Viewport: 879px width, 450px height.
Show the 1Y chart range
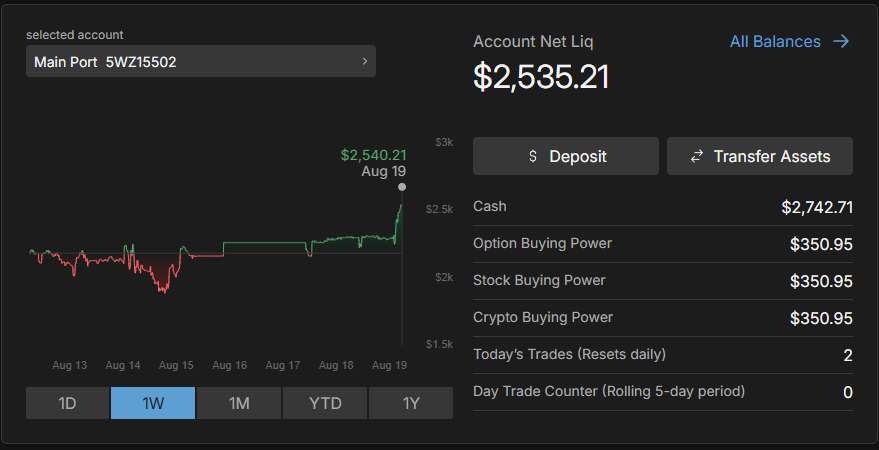[x=411, y=403]
